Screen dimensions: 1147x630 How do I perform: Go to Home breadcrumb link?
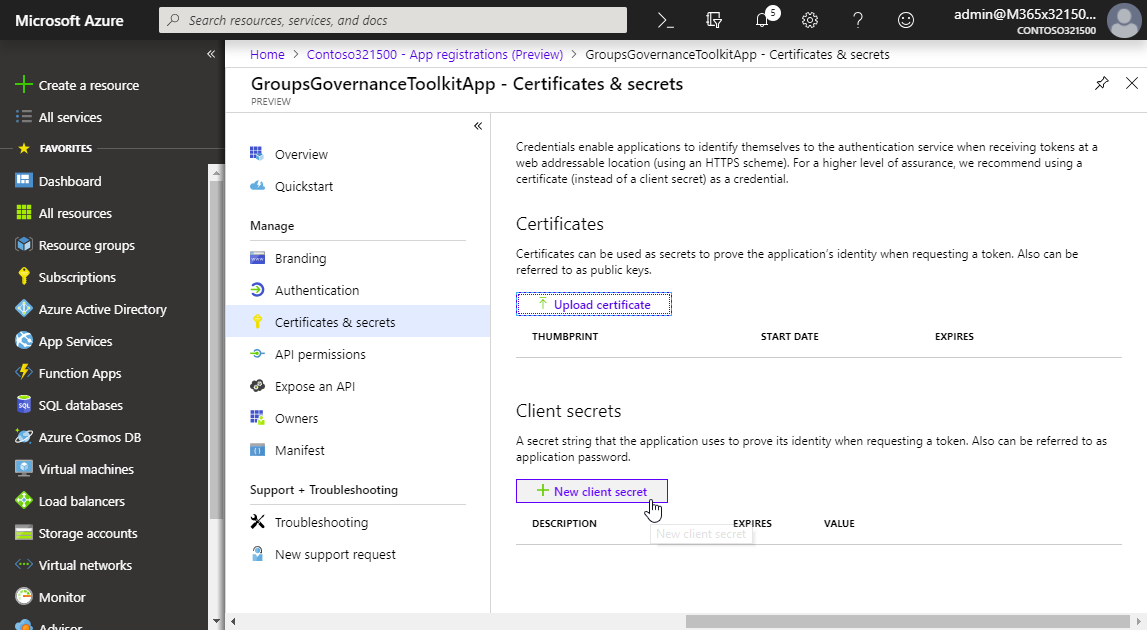click(x=267, y=54)
